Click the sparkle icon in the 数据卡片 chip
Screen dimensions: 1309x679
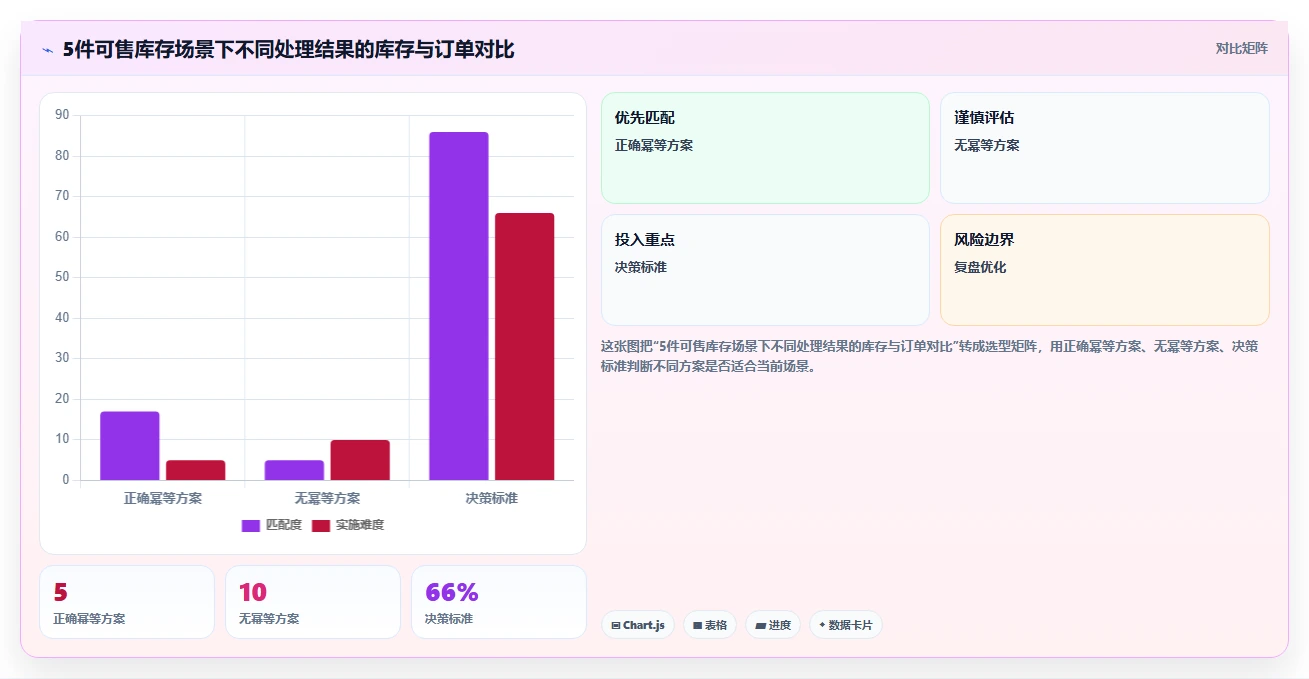[x=822, y=625]
